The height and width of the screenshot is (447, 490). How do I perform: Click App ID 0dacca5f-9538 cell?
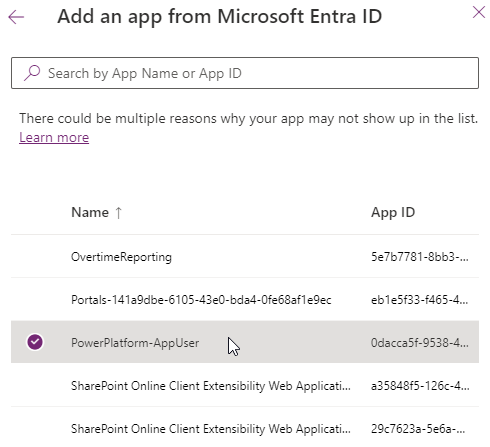(x=420, y=343)
